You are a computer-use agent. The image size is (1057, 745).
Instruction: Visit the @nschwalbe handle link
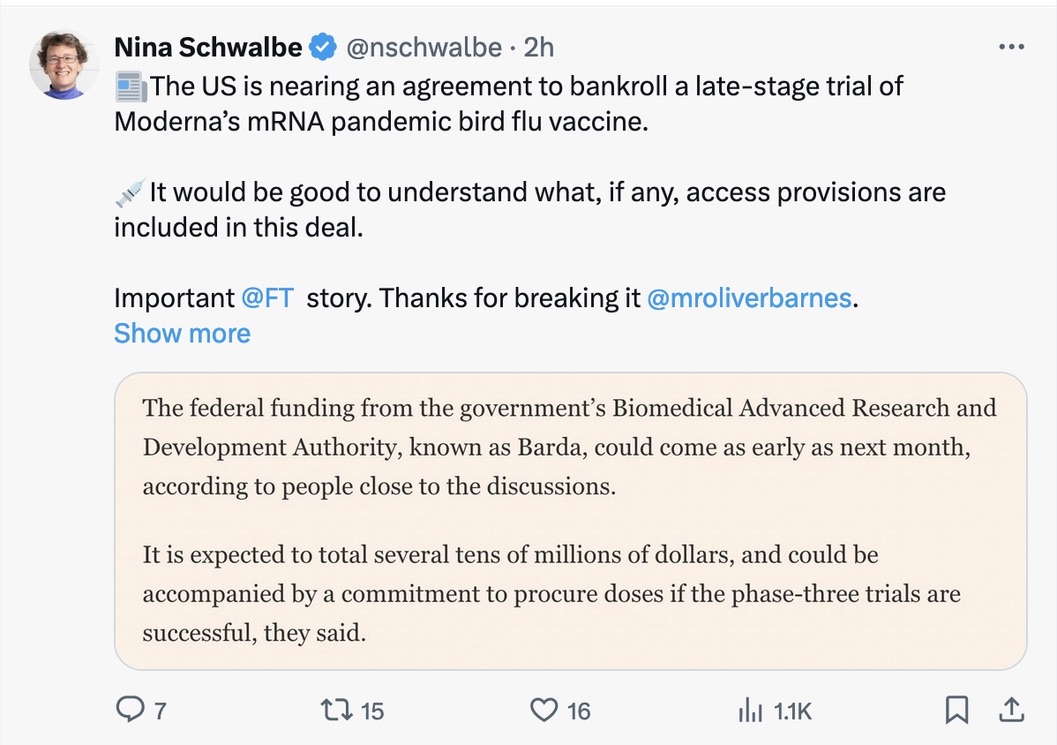pos(424,47)
